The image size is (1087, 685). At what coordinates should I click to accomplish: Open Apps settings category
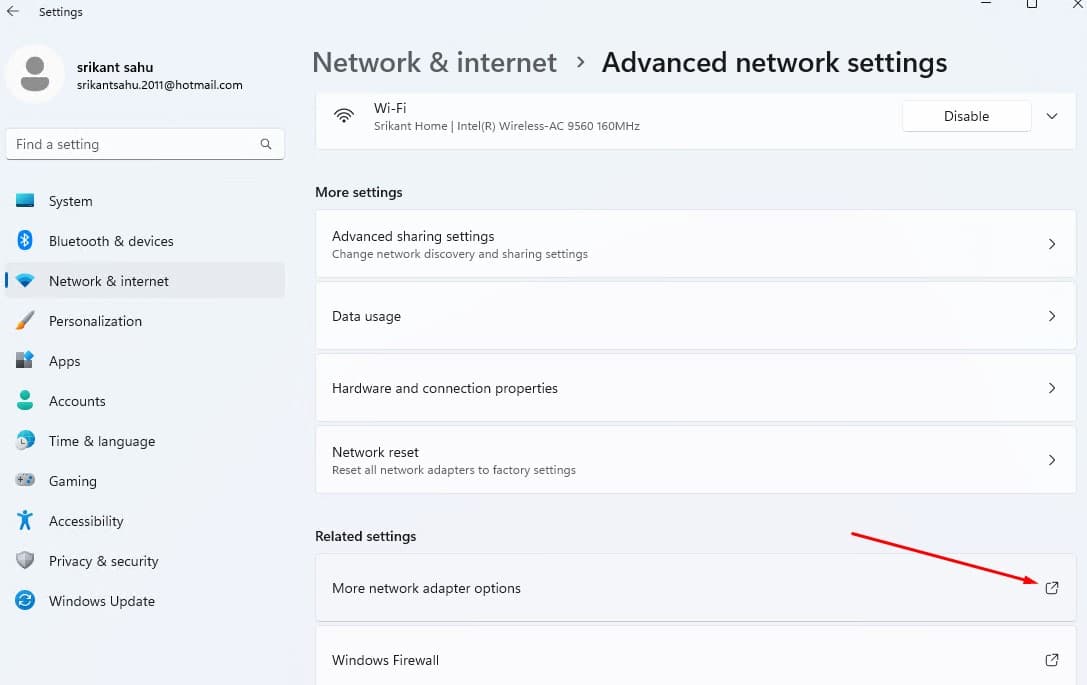[x=145, y=361]
